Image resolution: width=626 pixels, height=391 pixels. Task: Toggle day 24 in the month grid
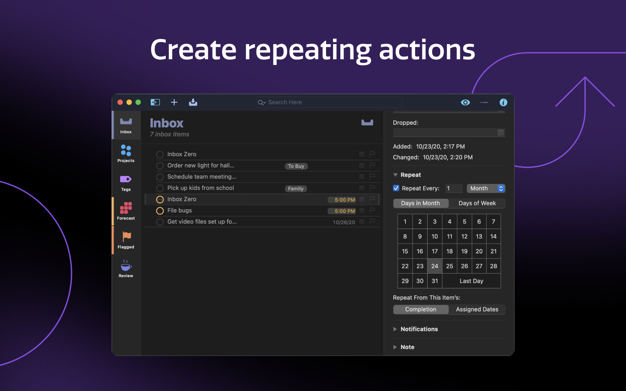[434, 266]
